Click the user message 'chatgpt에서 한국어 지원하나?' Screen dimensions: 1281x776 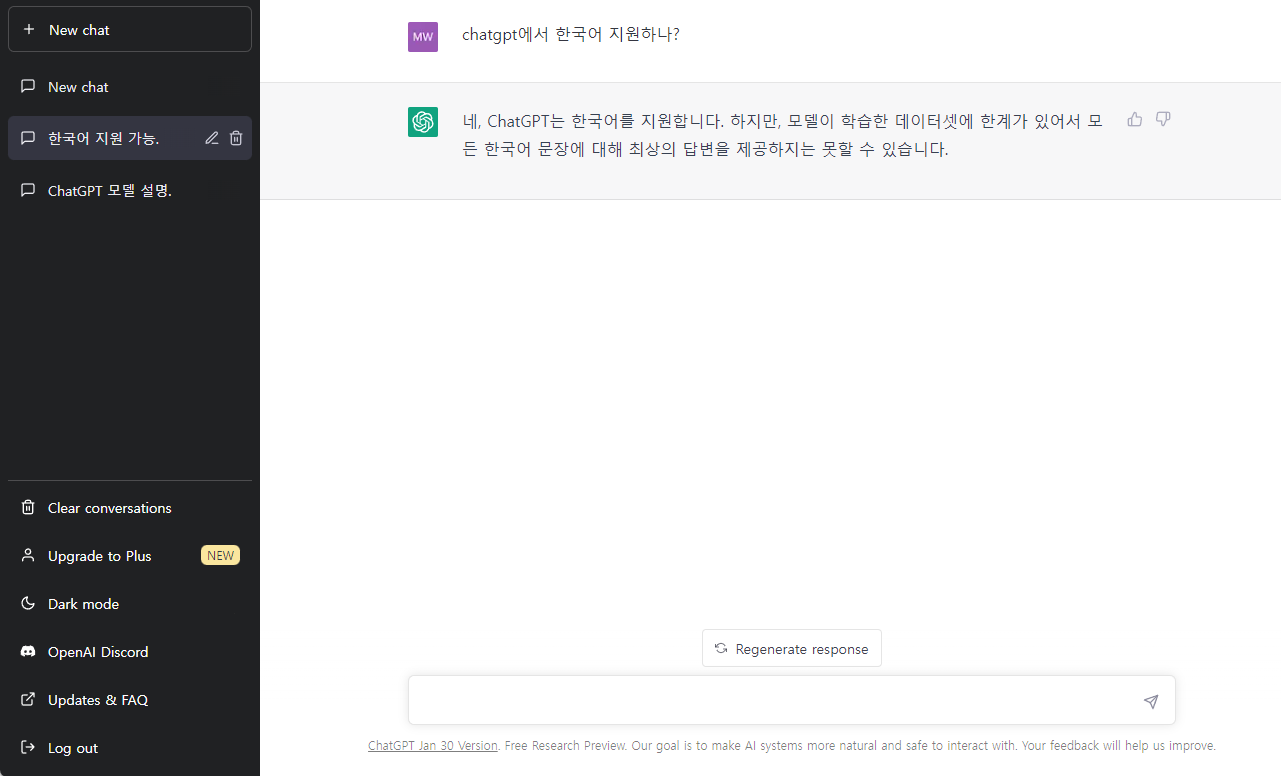coord(571,35)
